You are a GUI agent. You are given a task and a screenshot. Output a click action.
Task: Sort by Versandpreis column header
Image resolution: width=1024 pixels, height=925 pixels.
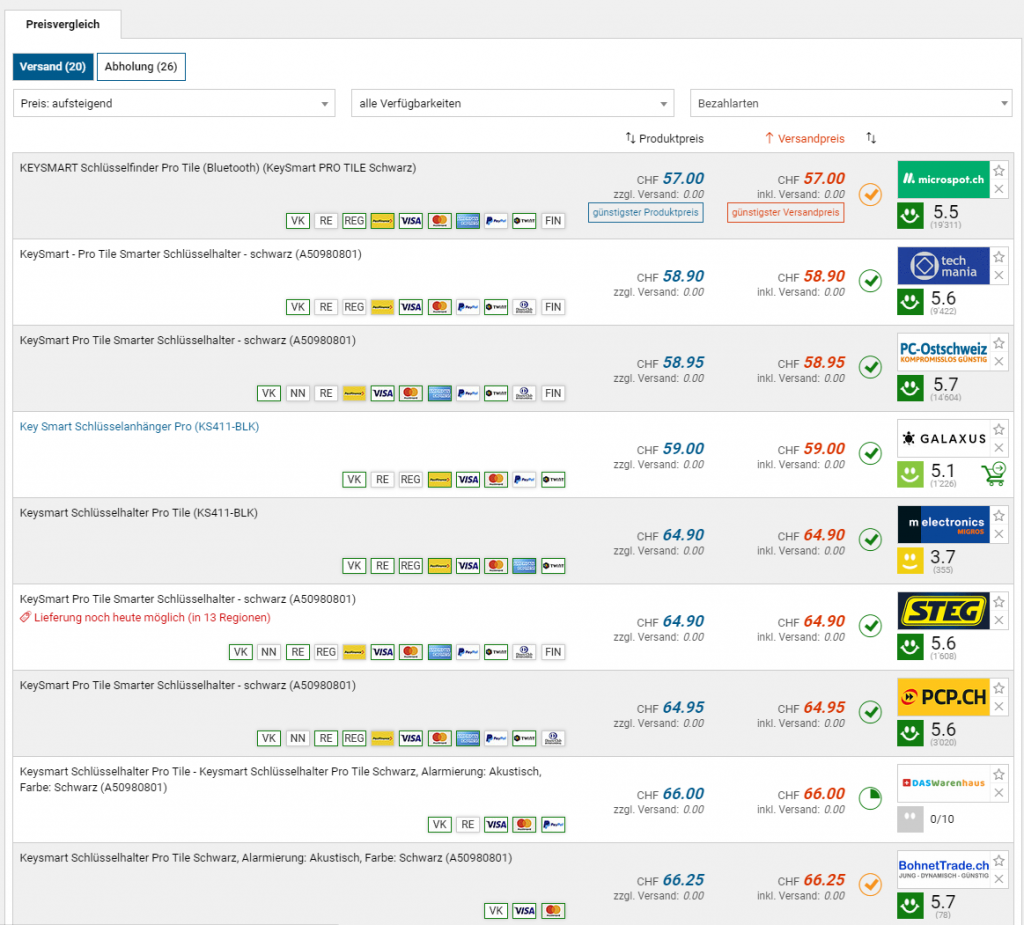(805, 138)
